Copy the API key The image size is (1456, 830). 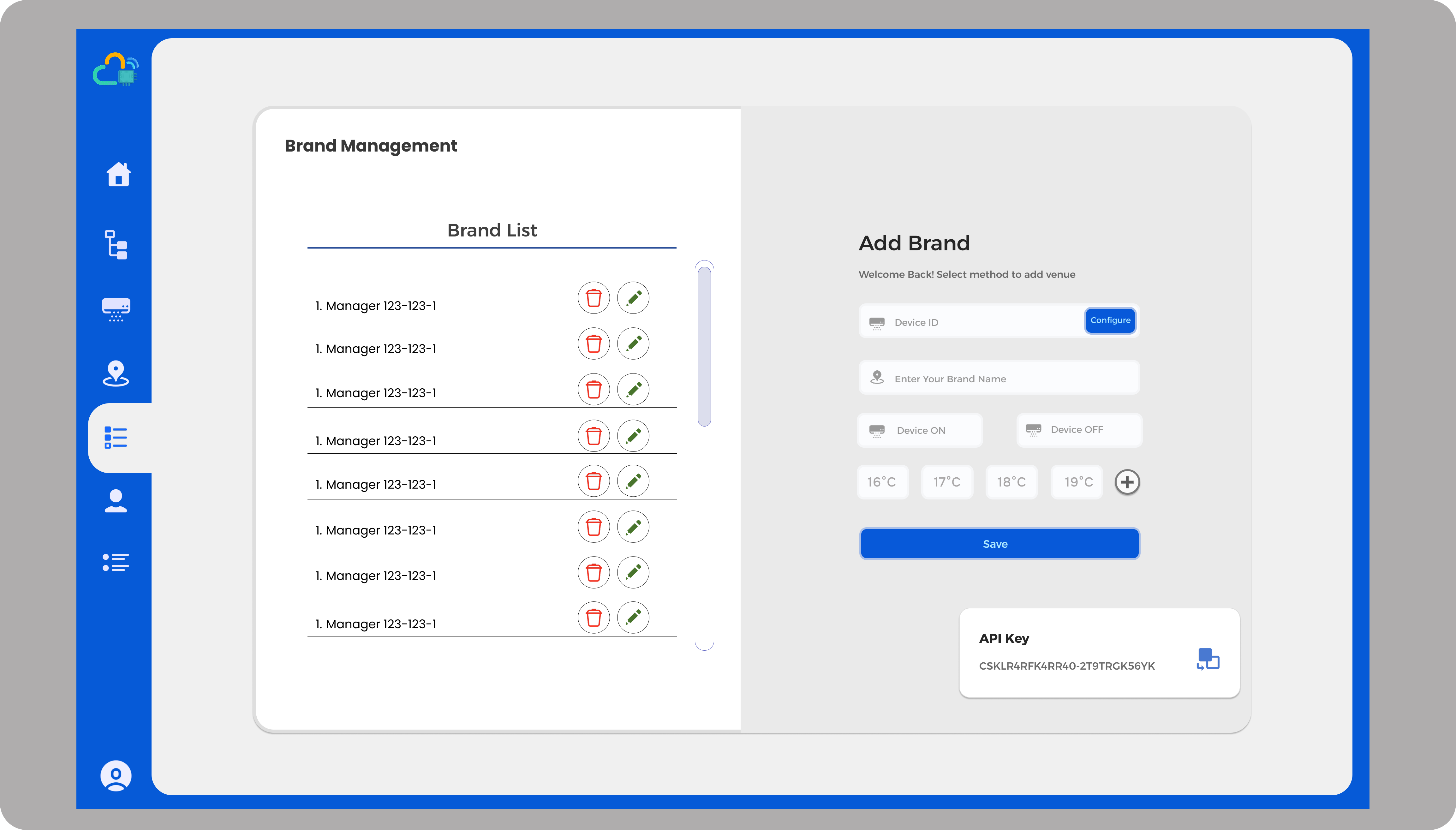[1208, 660]
